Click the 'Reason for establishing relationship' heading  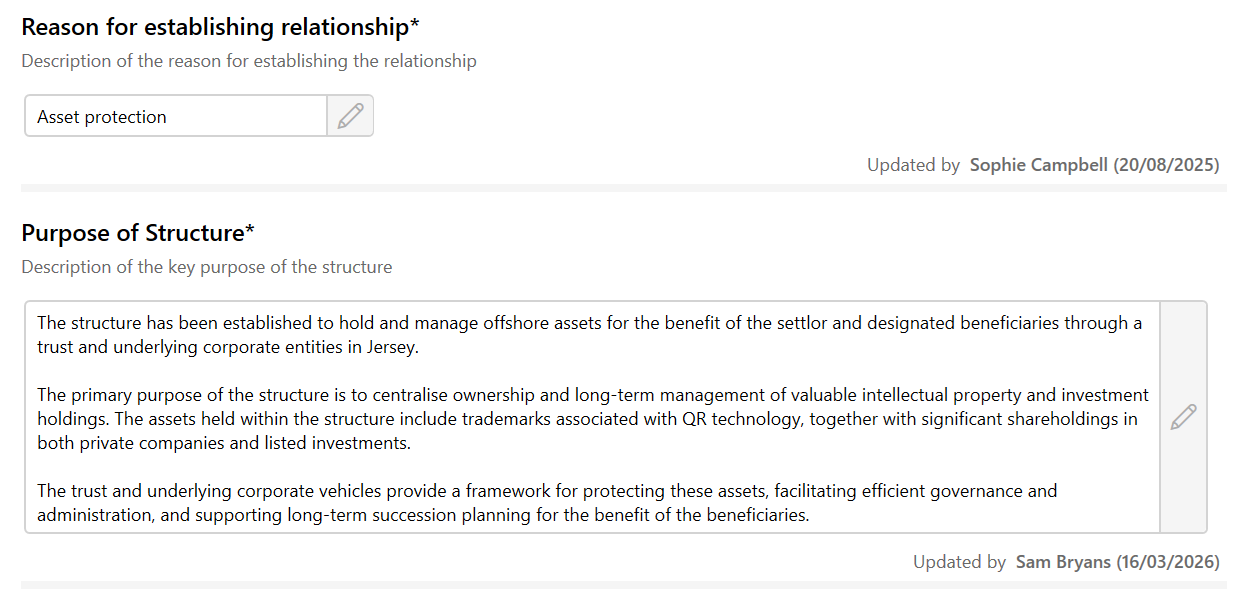(x=220, y=27)
